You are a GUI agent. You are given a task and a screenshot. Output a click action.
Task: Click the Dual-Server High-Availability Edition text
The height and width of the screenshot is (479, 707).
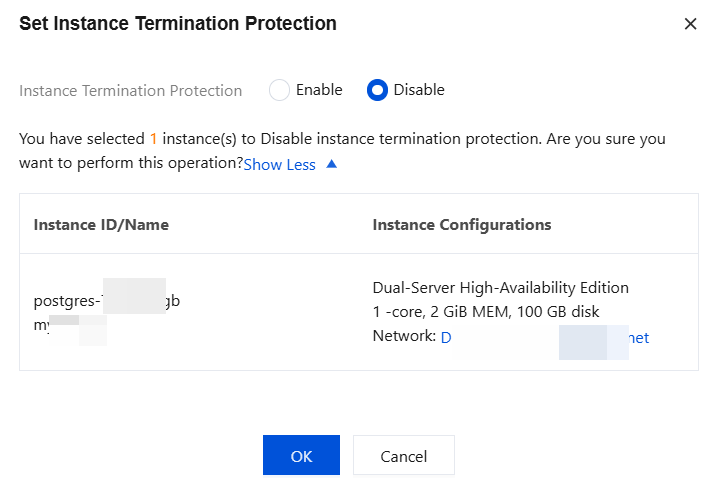[x=500, y=288]
